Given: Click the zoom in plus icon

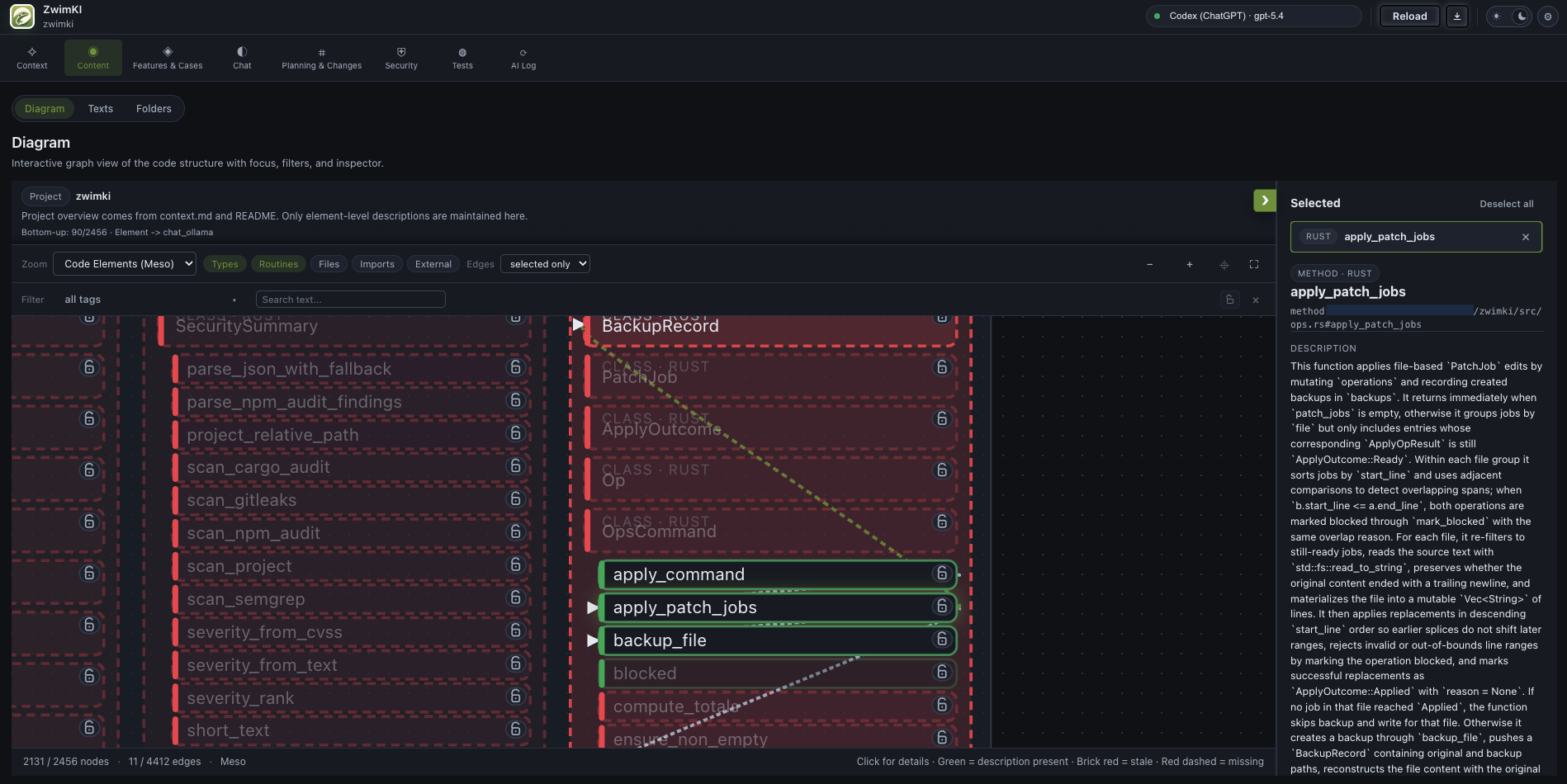Looking at the screenshot, I should [x=1190, y=264].
